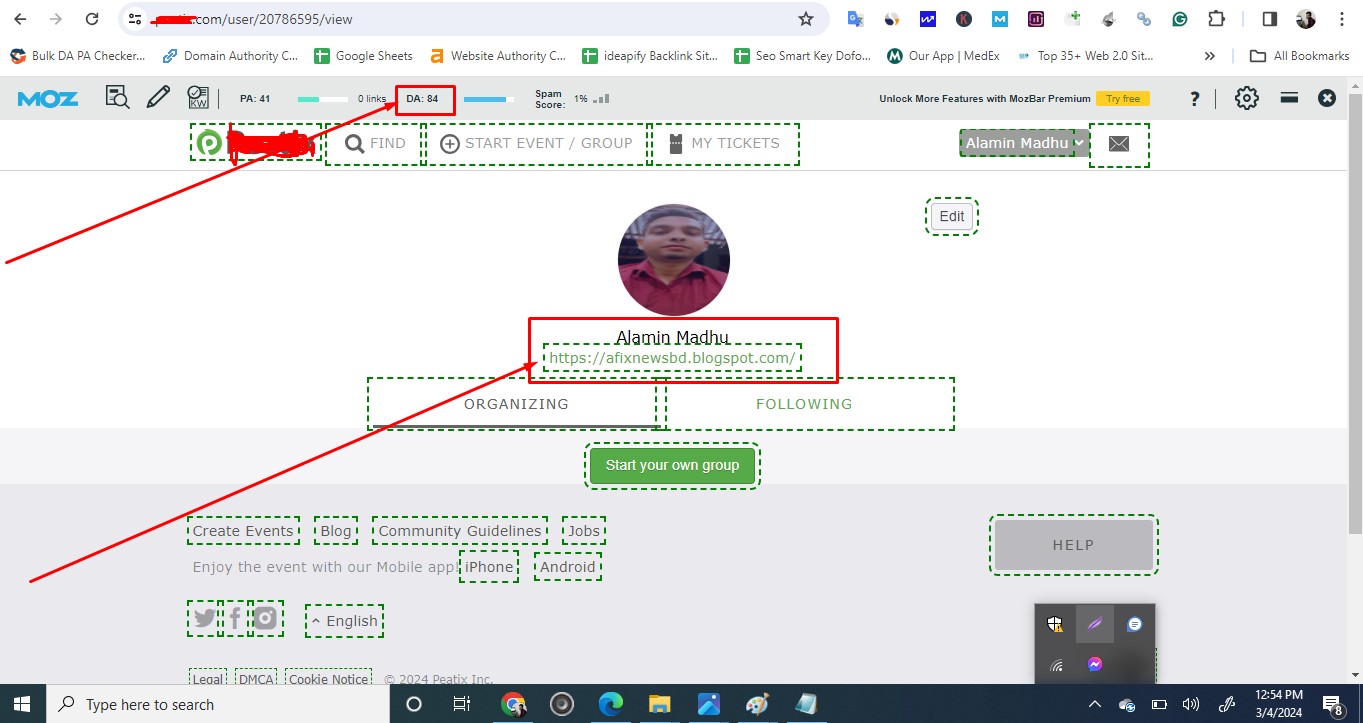Click the Edit profile button

coord(952,216)
